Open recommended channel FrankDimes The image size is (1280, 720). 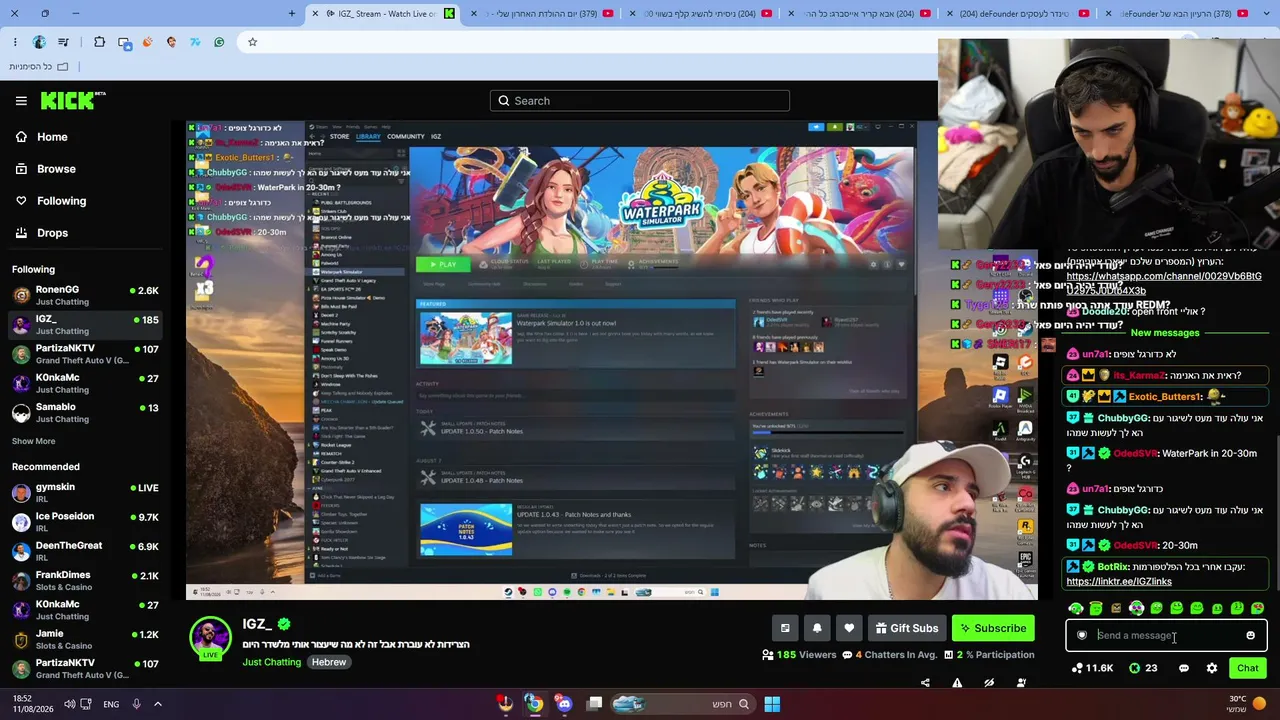tap(85, 581)
